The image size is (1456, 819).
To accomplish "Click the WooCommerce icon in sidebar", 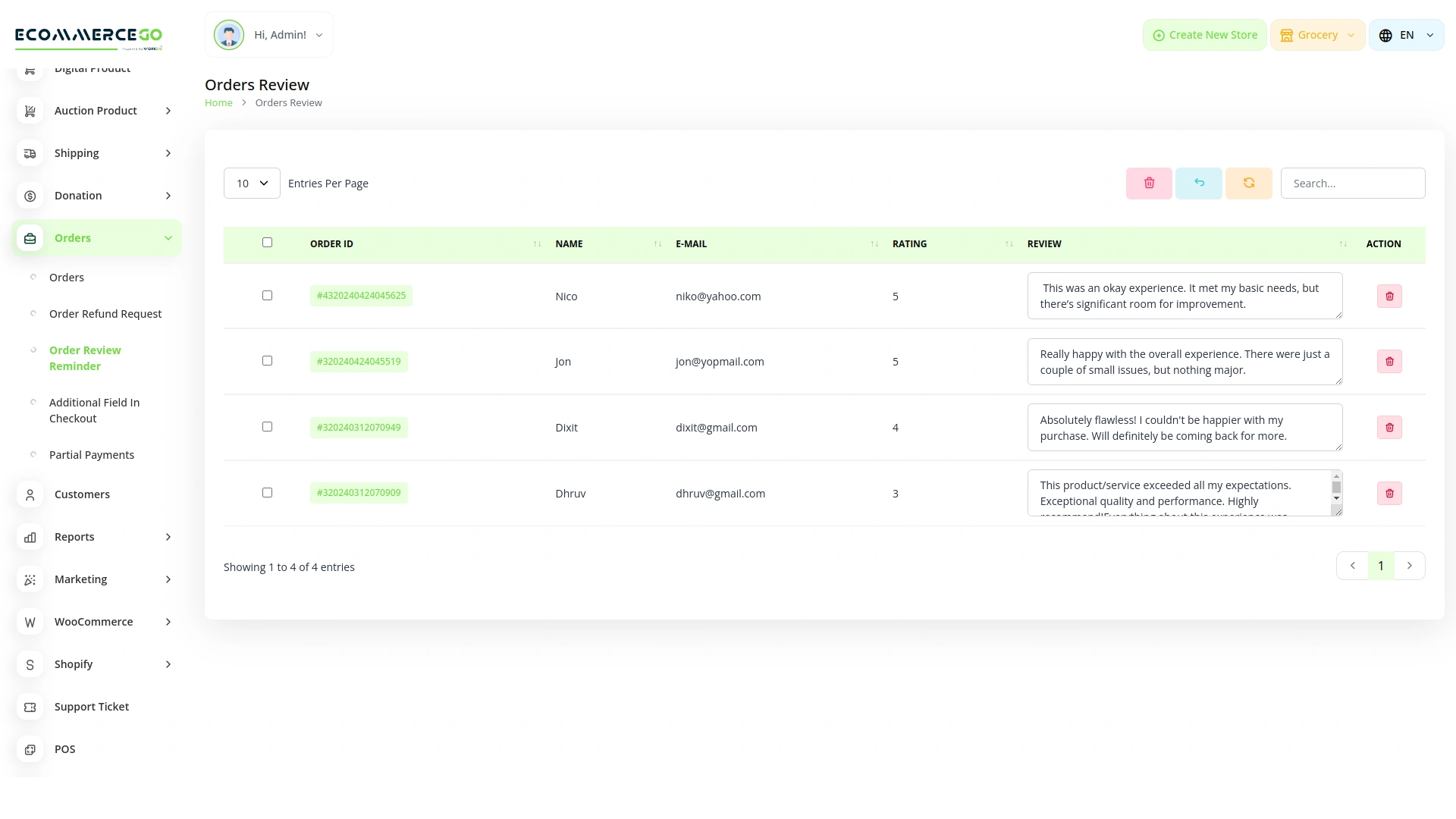I will pos(30,622).
